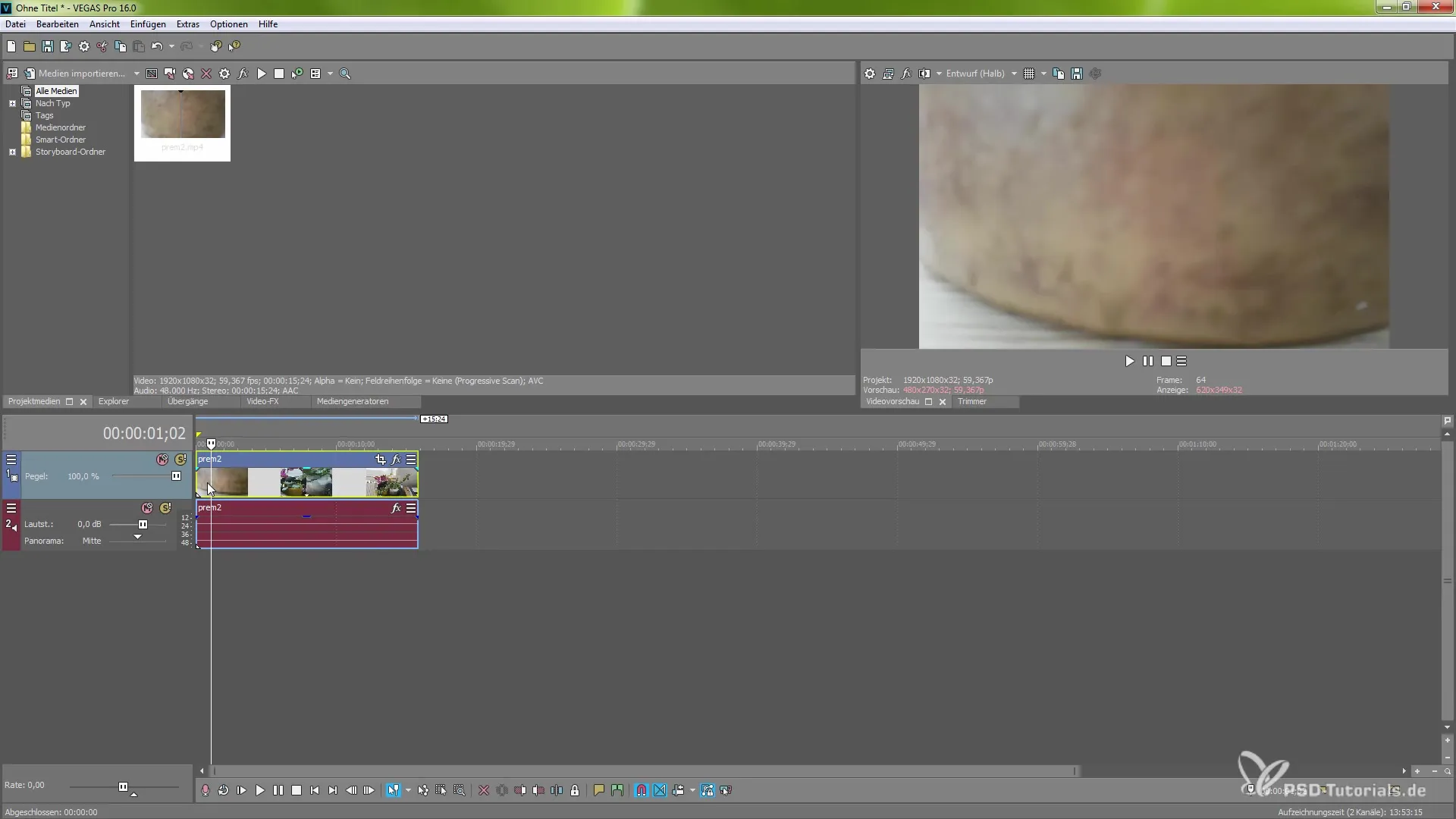Switch to Trimmer tab

point(971,401)
